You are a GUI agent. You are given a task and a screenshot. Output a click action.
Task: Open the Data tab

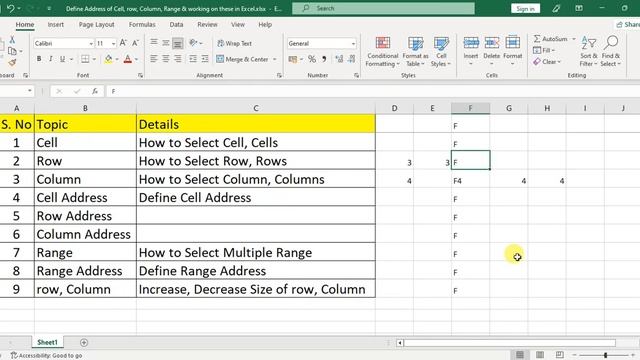point(176,24)
